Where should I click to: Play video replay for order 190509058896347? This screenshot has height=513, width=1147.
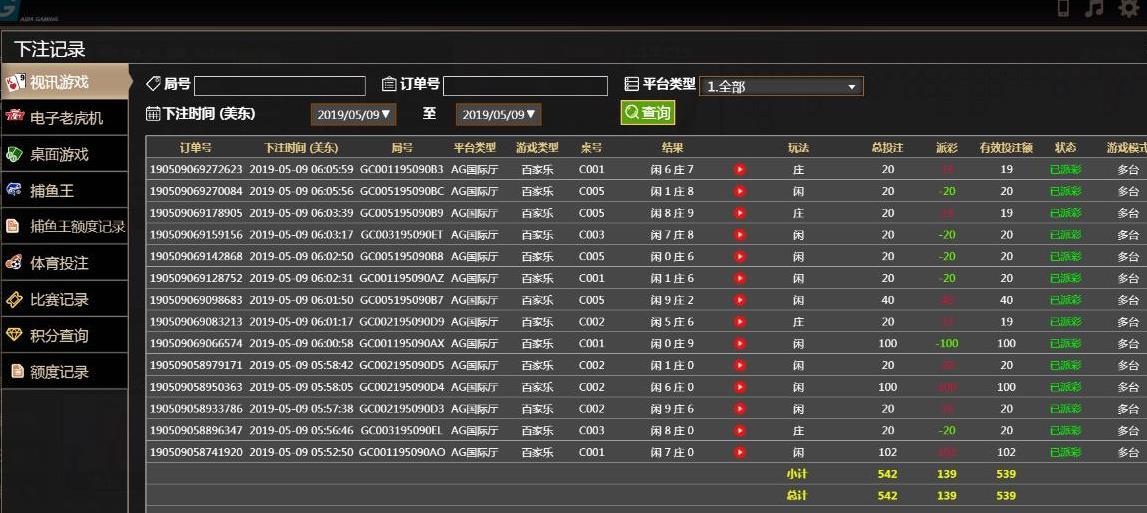pyautogui.click(x=740, y=430)
